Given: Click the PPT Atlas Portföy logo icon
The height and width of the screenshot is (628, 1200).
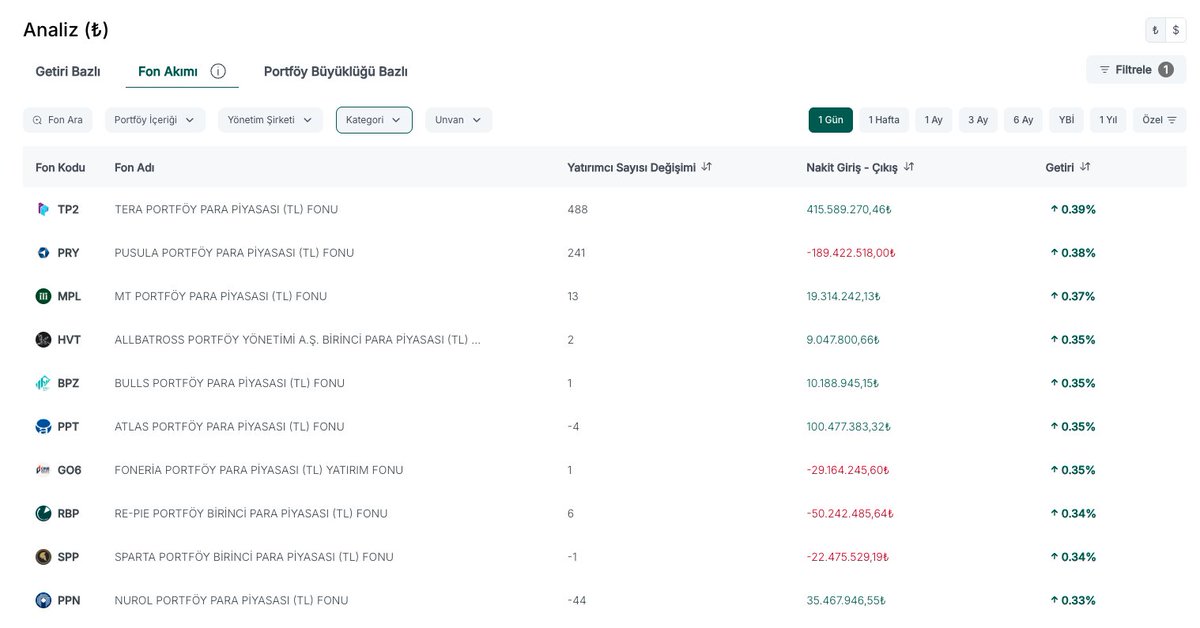Looking at the screenshot, I should pos(43,426).
